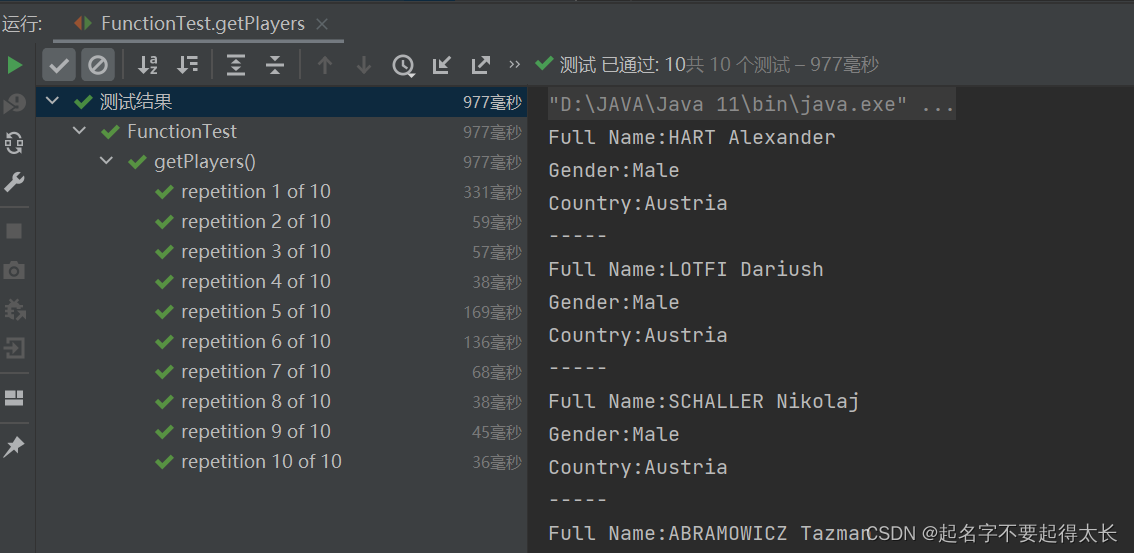This screenshot has height=553, width=1134.
Task: Select repetition 7 of 10
Action: tap(281, 372)
